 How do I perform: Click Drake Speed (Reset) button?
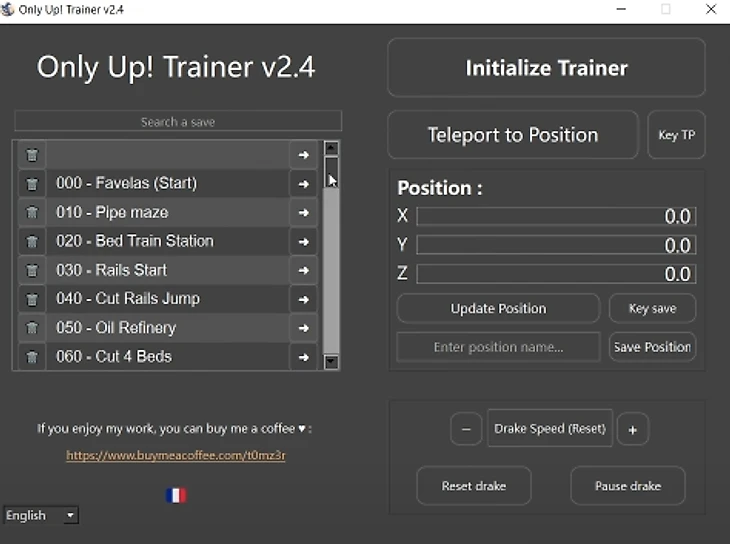[x=550, y=428]
